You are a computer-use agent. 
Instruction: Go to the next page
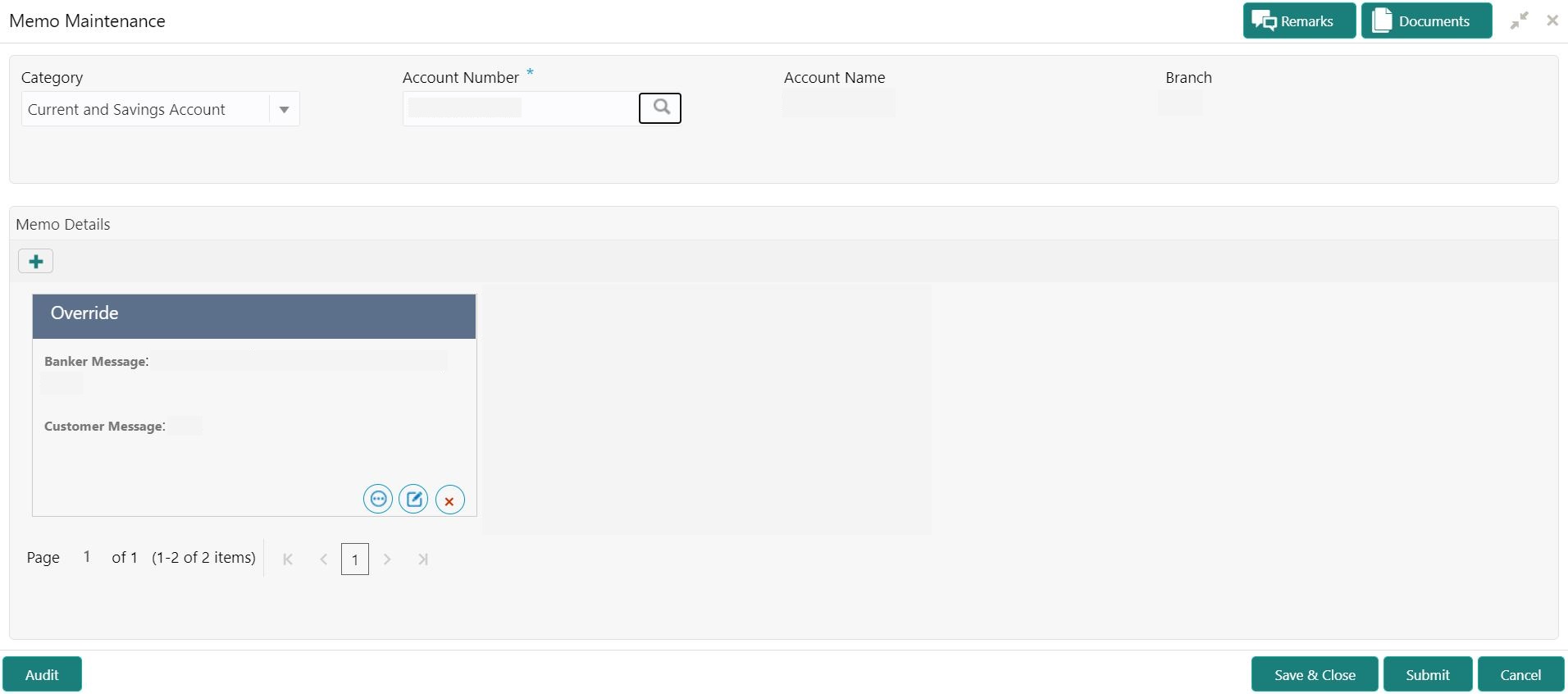pyautogui.click(x=387, y=559)
